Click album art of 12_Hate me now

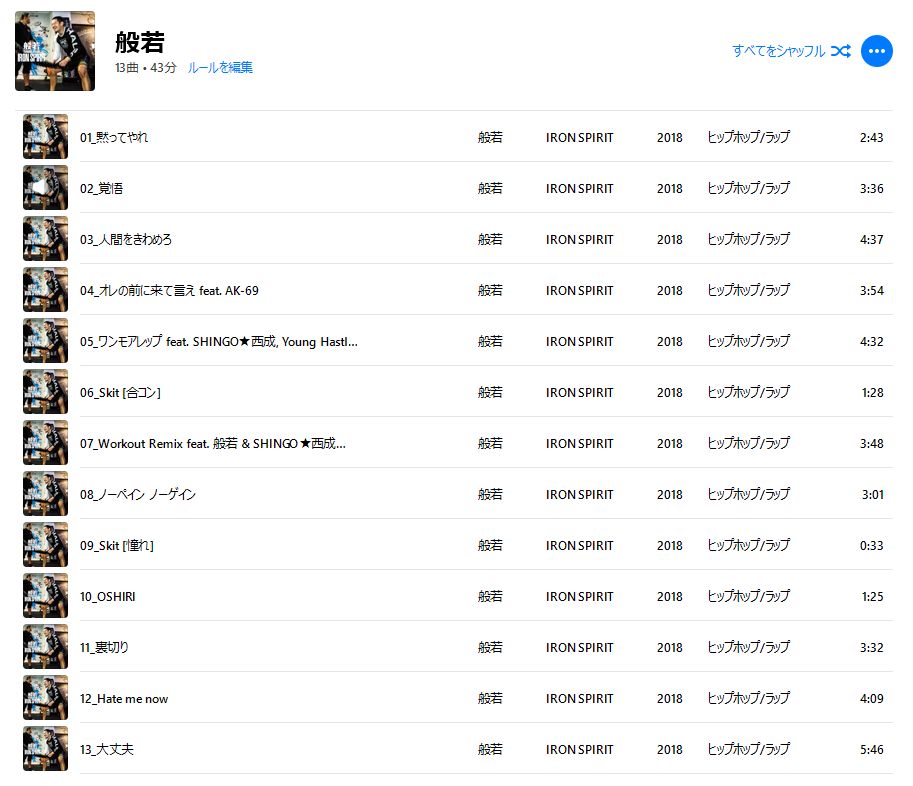pos(45,698)
